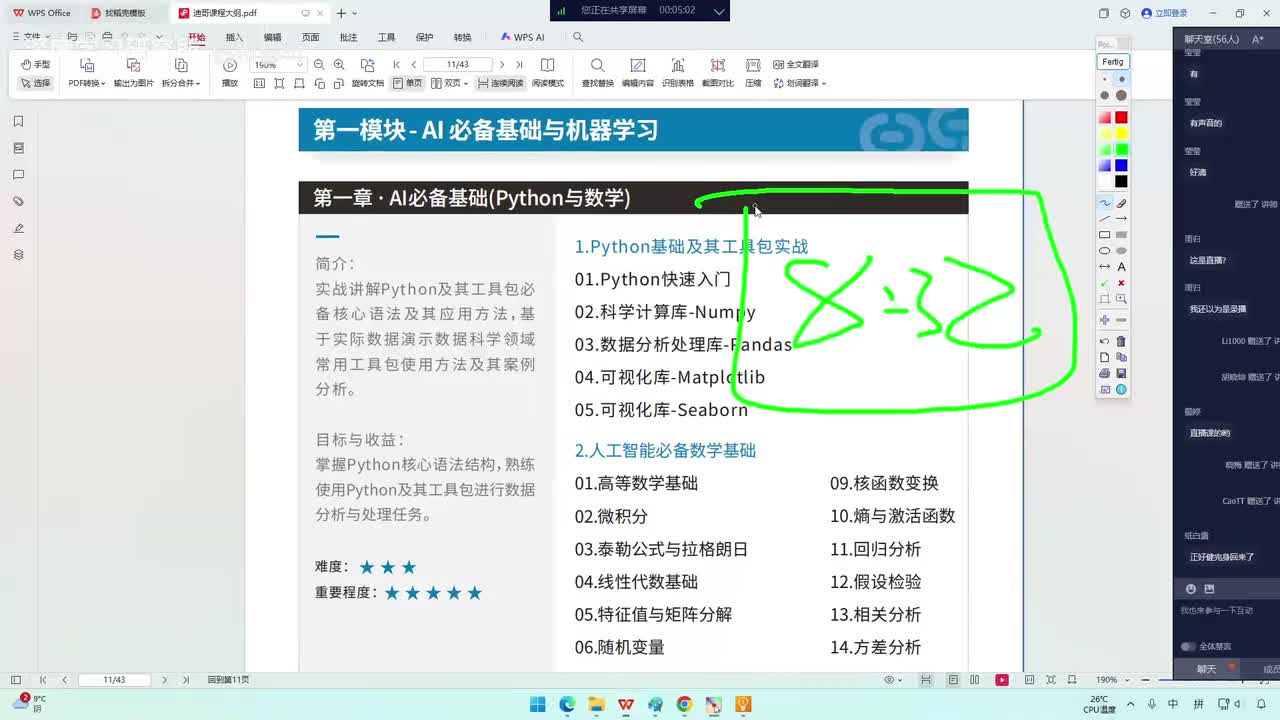Pick the bright yellow color swatch
The width and height of the screenshot is (1280, 720).
(x=1121, y=133)
